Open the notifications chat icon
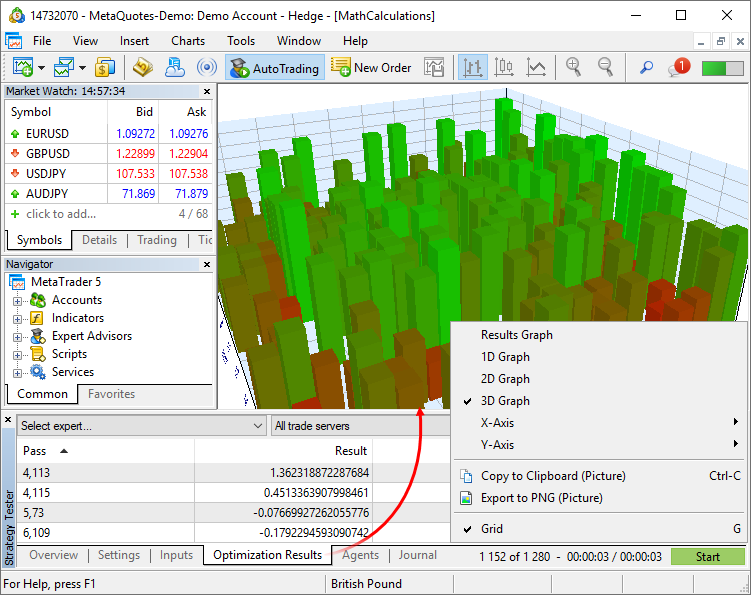 tap(679, 68)
